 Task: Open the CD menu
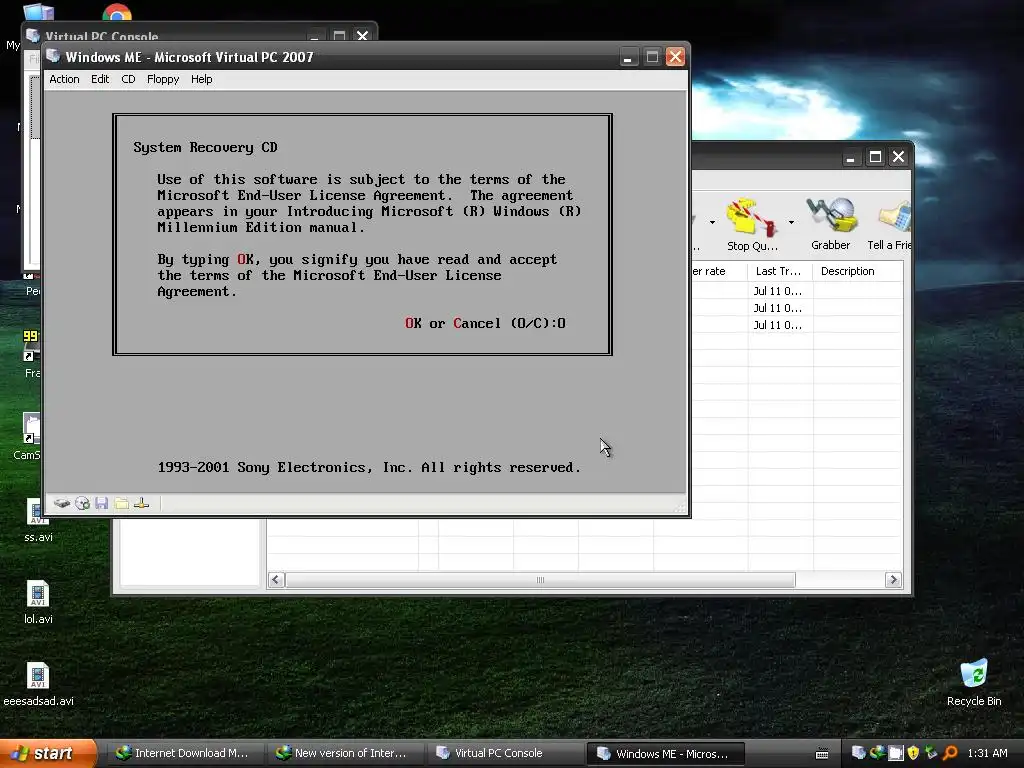pos(128,79)
